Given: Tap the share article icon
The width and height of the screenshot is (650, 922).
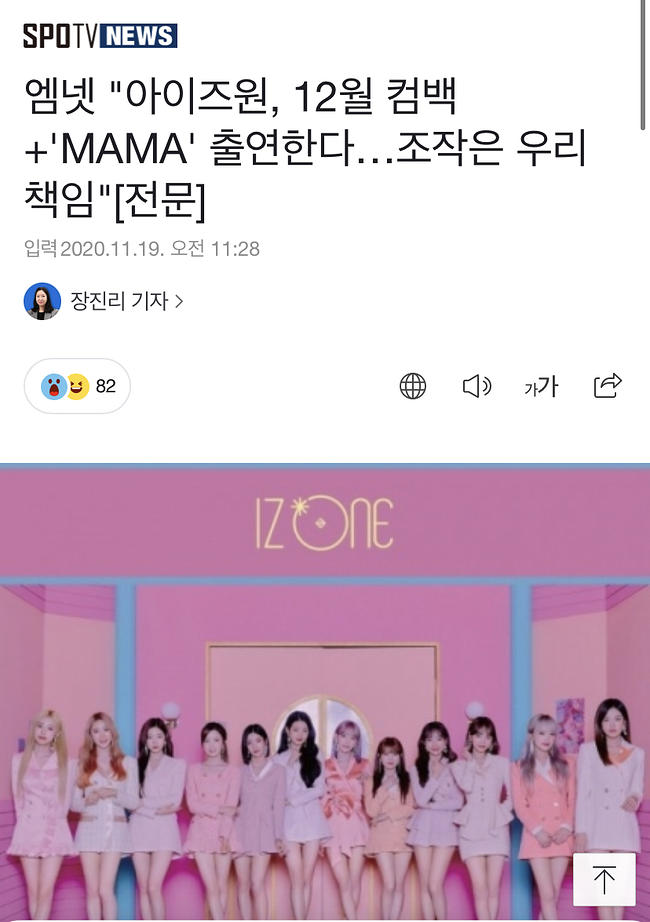Looking at the screenshot, I should click(607, 386).
